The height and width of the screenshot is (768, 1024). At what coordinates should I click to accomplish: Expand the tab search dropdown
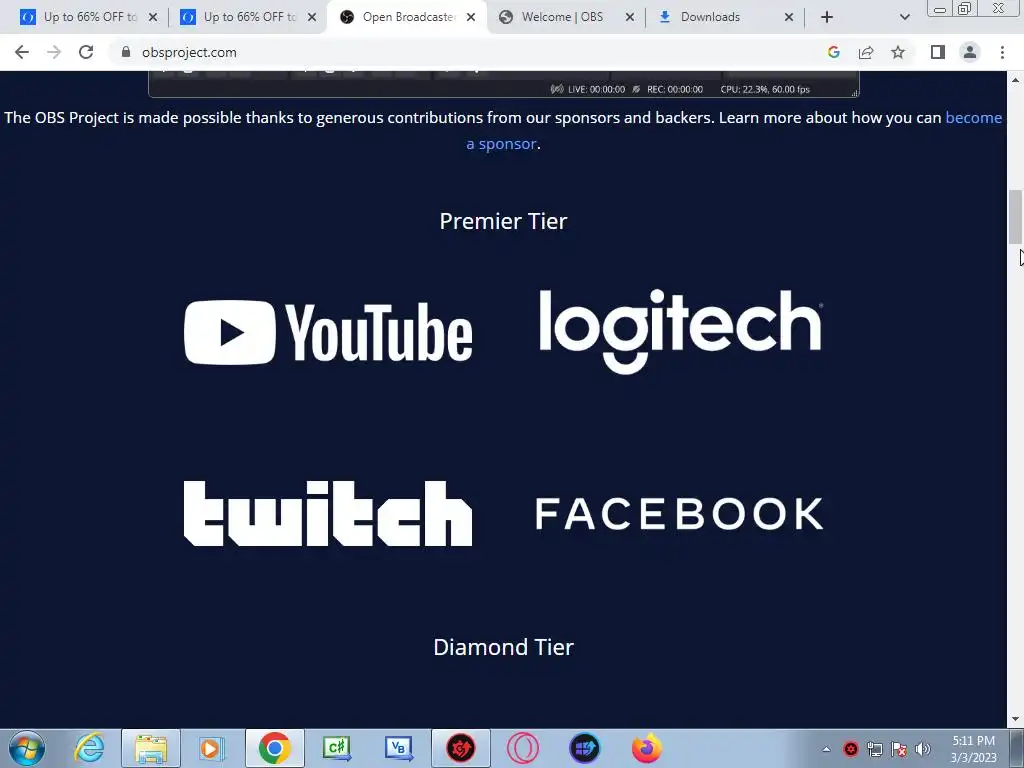(904, 17)
